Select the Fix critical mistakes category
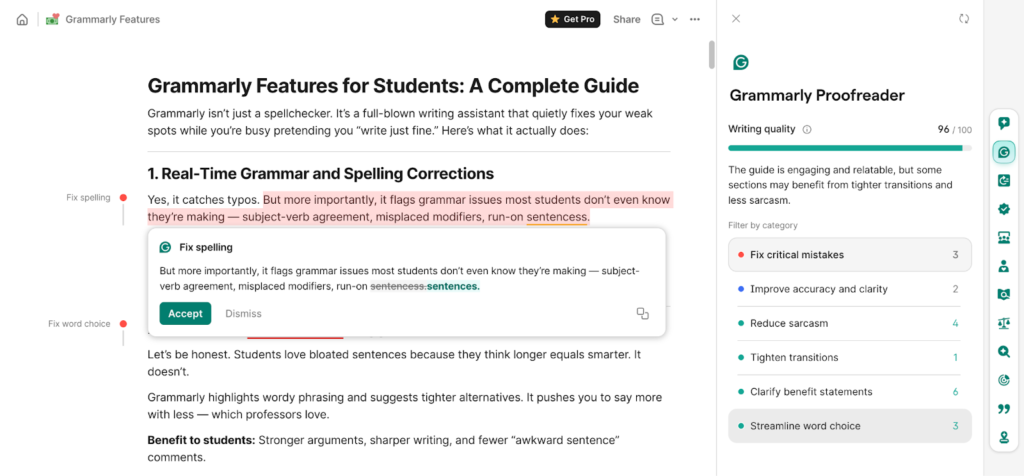 coord(850,255)
